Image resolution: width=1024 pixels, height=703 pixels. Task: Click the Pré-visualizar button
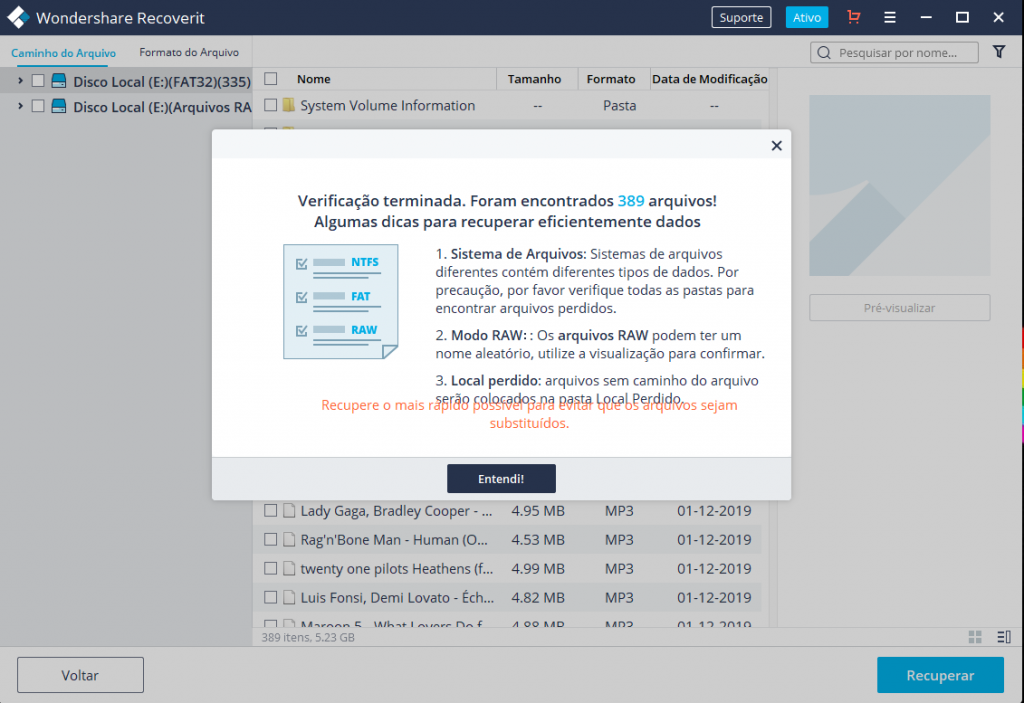[899, 308]
